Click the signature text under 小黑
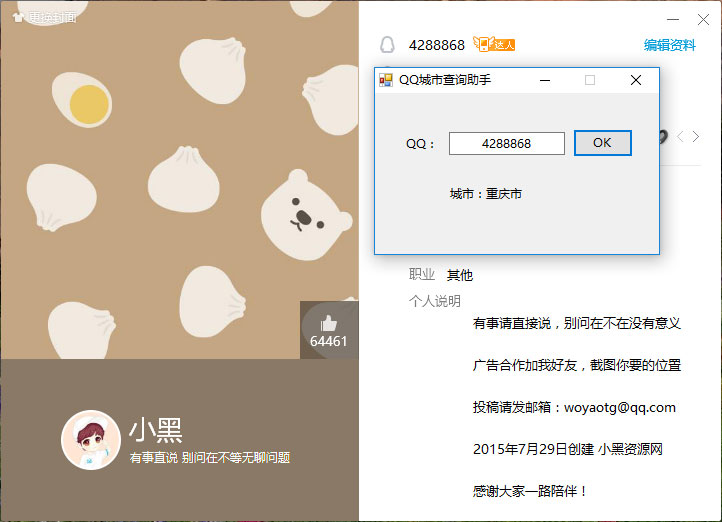722x522 pixels. pos(210,458)
